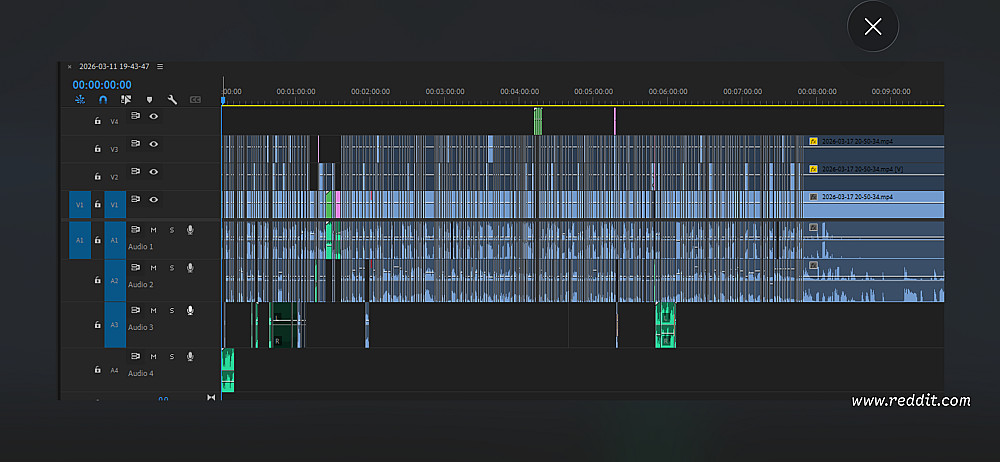This screenshot has height=462, width=1000.
Task: Add a marker using the marker icon
Action: [149, 100]
